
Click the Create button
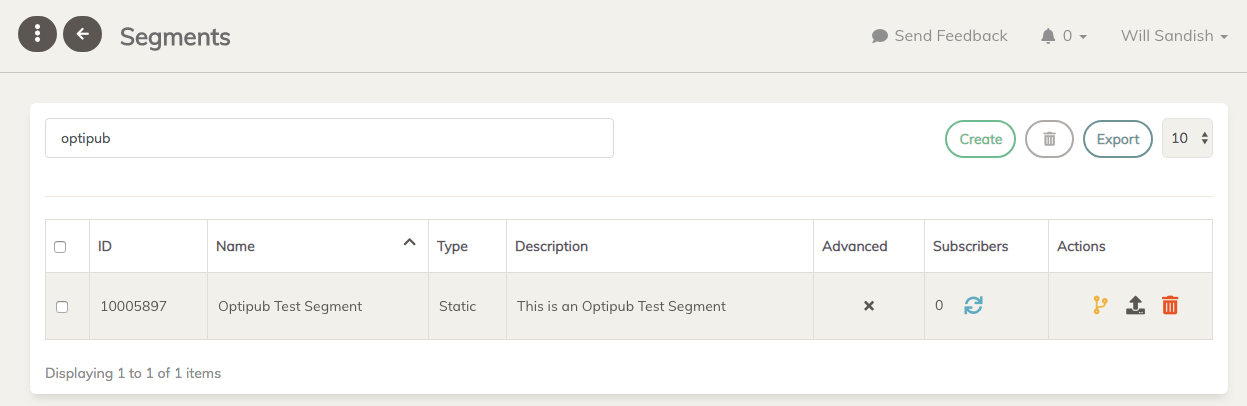(x=980, y=139)
